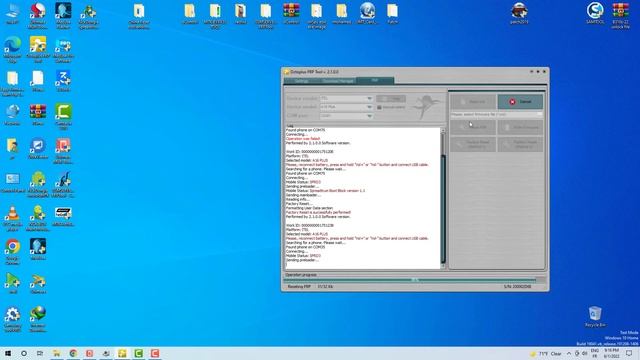
Task: Click 'Factory Reset is successfully performed!' log line
Action: point(318,212)
